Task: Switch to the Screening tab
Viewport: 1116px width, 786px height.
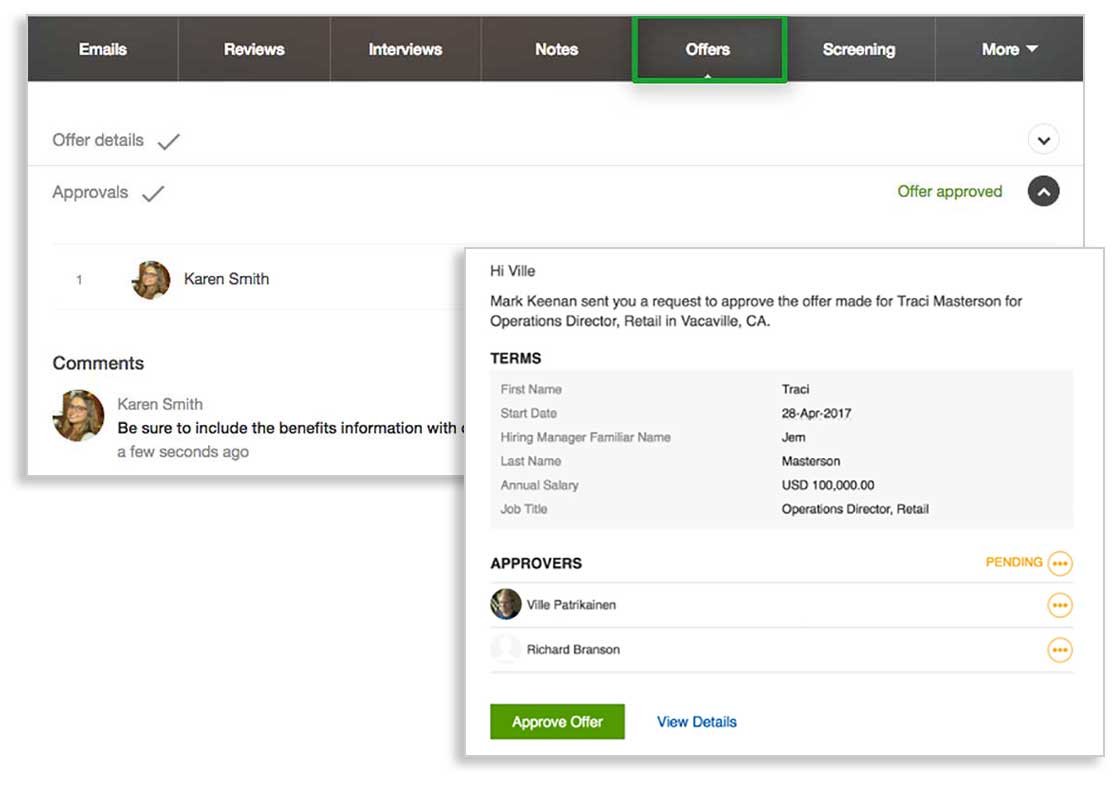Action: tap(858, 49)
